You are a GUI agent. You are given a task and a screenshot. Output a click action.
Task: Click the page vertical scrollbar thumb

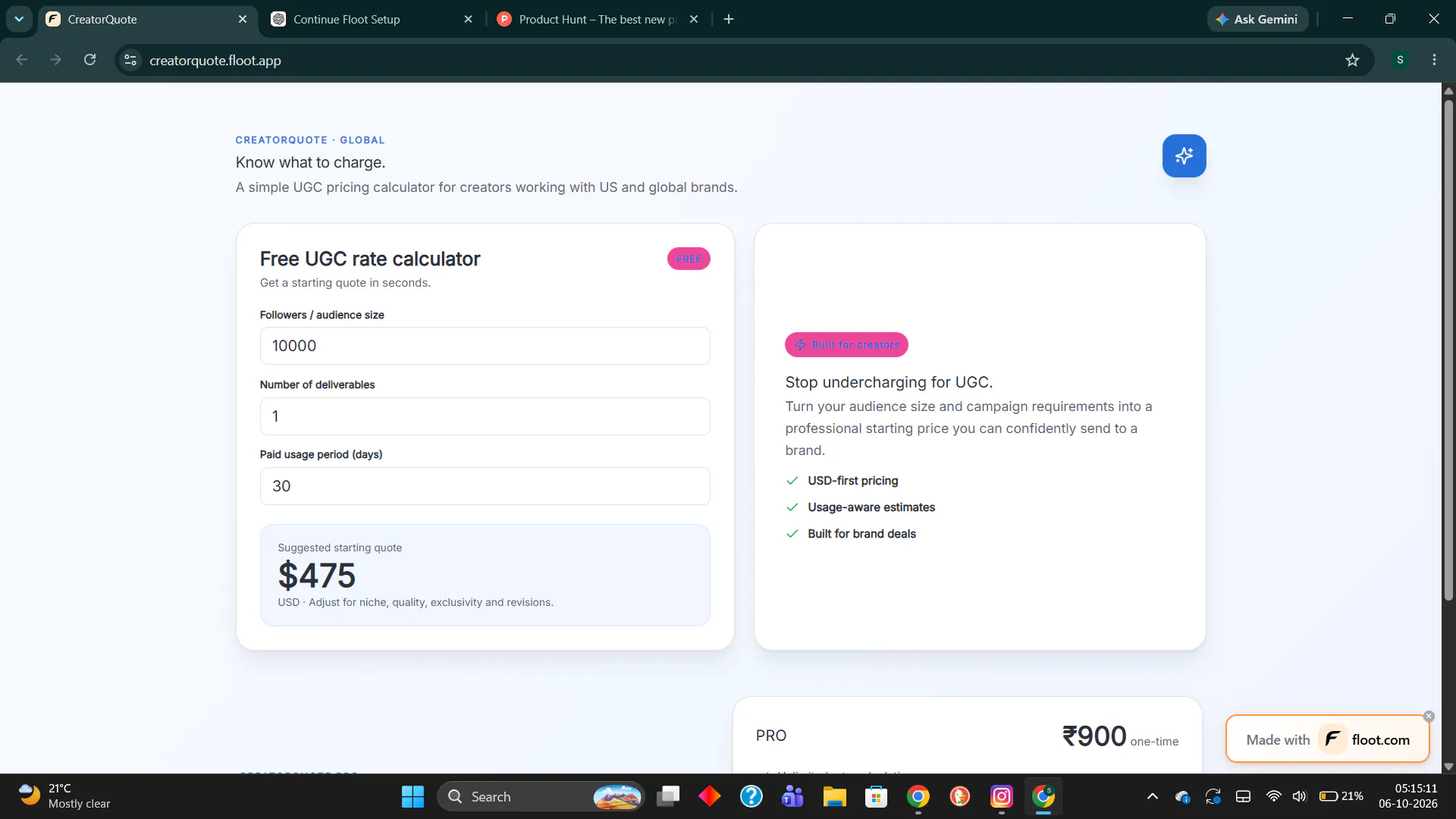click(1448, 349)
